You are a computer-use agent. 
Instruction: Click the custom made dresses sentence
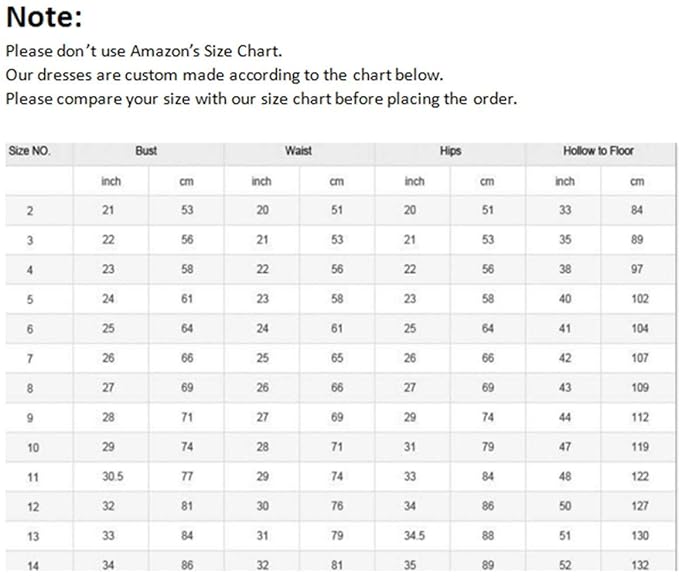tap(224, 75)
